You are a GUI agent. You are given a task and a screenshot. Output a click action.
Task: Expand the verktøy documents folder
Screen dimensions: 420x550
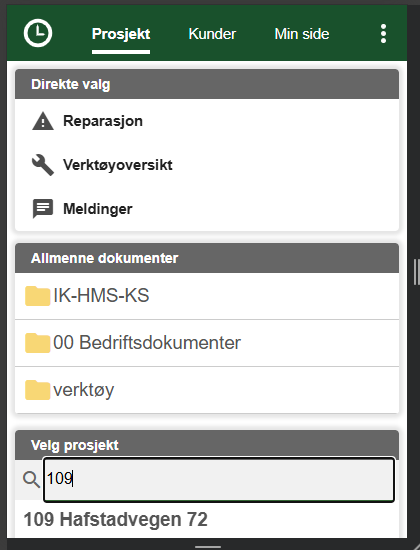pyautogui.click(x=207, y=390)
